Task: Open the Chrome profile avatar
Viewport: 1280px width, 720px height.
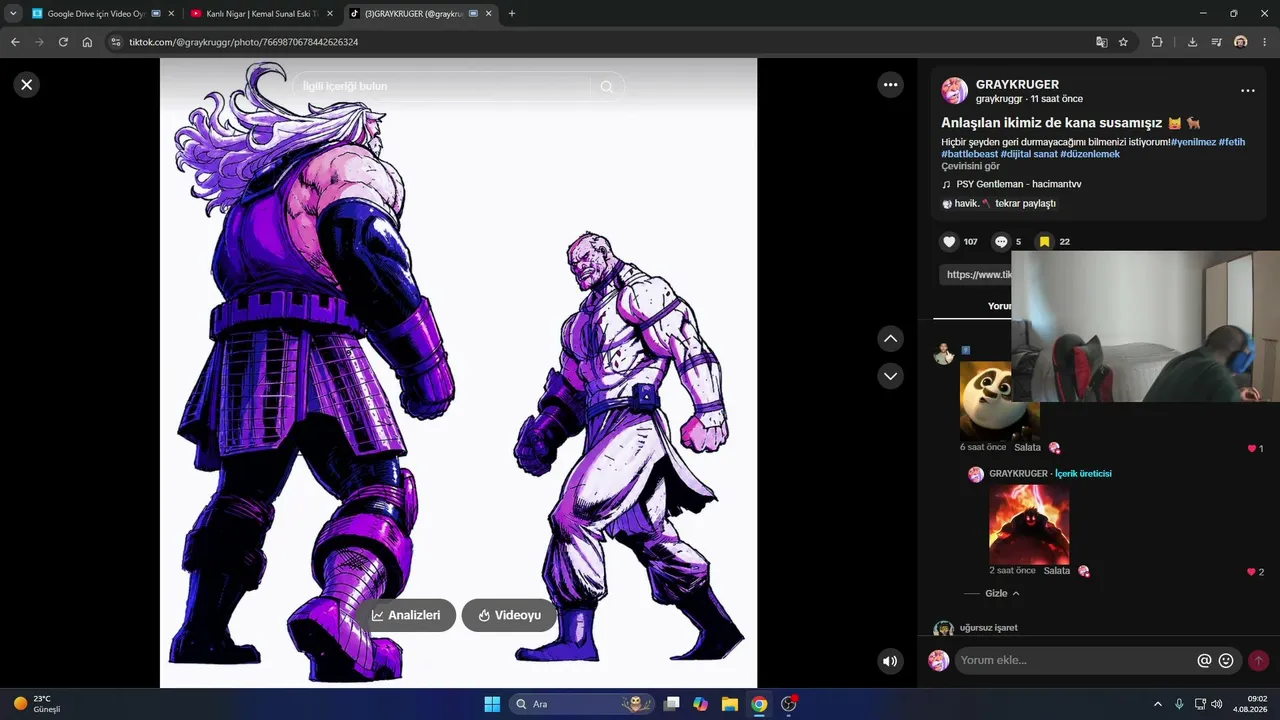Action: tap(1240, 42)
